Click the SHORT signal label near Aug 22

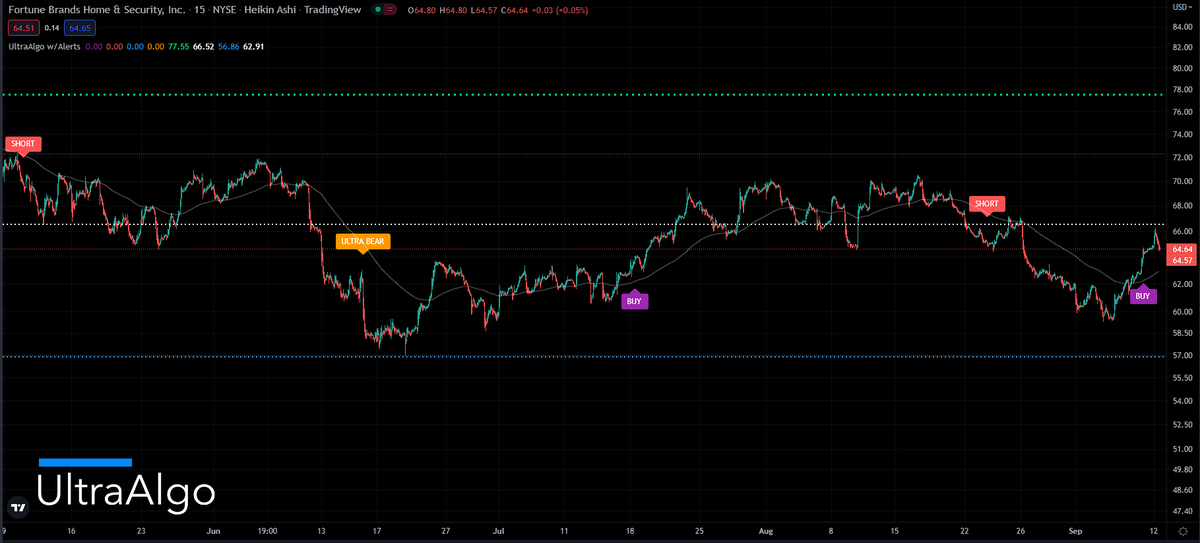point(986,204)
